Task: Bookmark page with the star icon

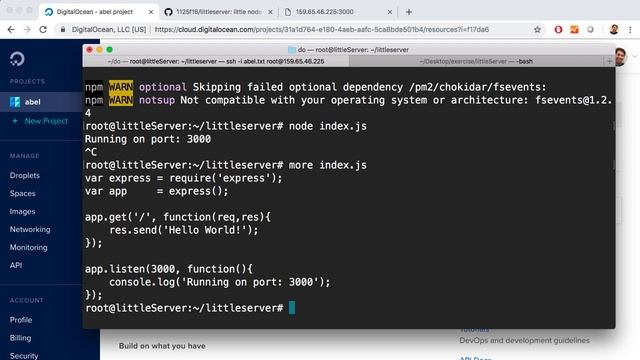Action: (537, 29)
